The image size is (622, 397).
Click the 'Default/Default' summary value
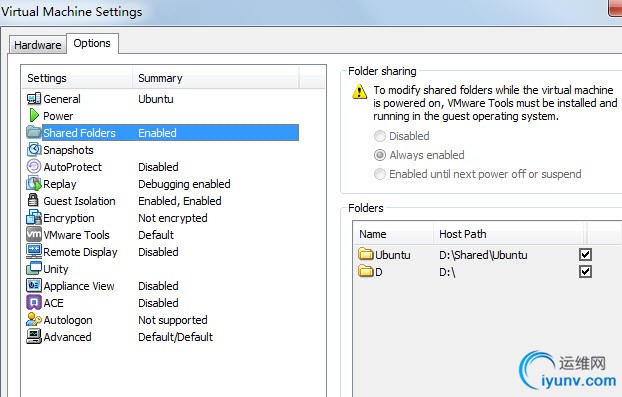[175, 337]
